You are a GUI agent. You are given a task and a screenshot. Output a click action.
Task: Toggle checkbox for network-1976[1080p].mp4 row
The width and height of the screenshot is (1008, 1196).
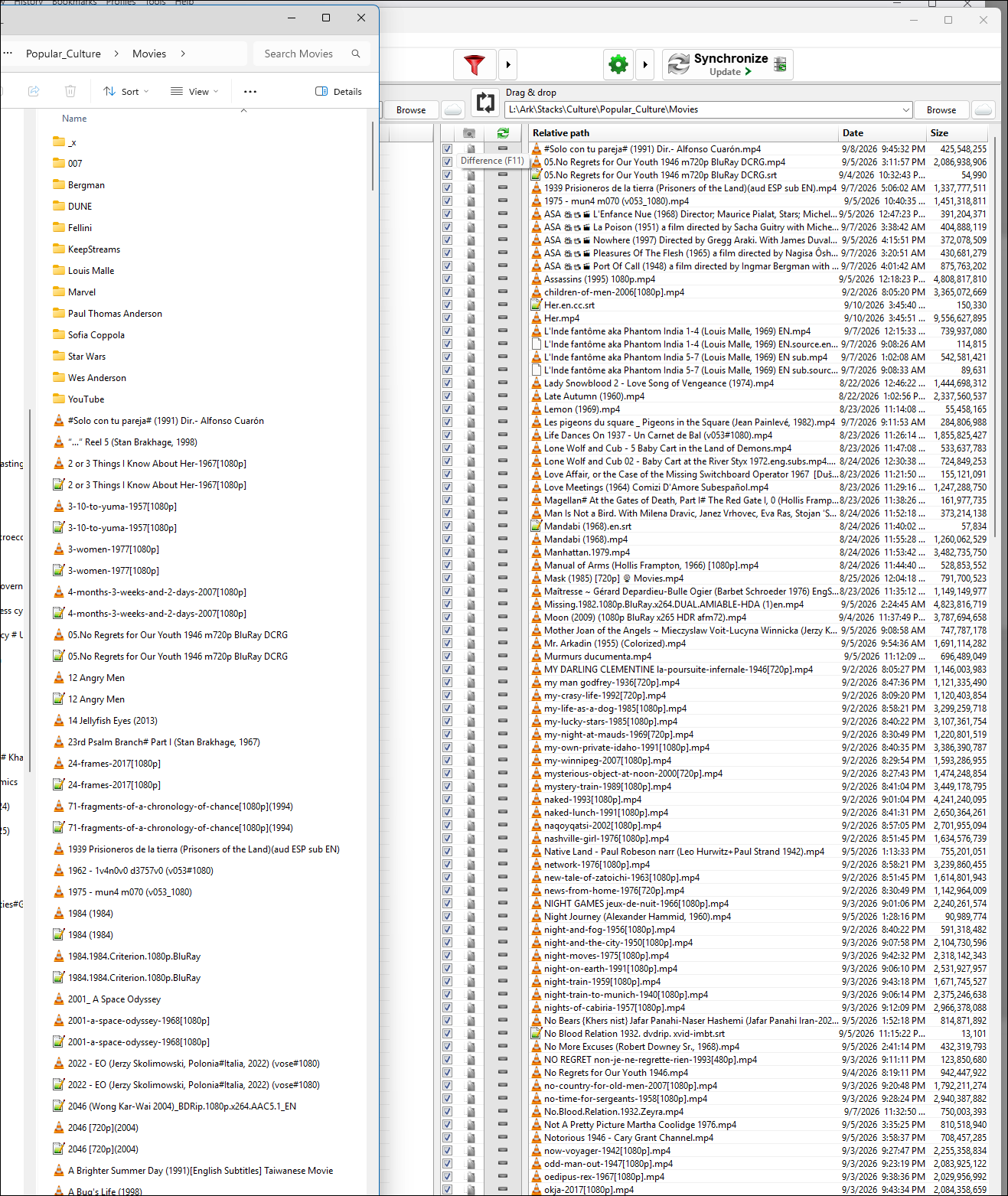coord(447,865)
